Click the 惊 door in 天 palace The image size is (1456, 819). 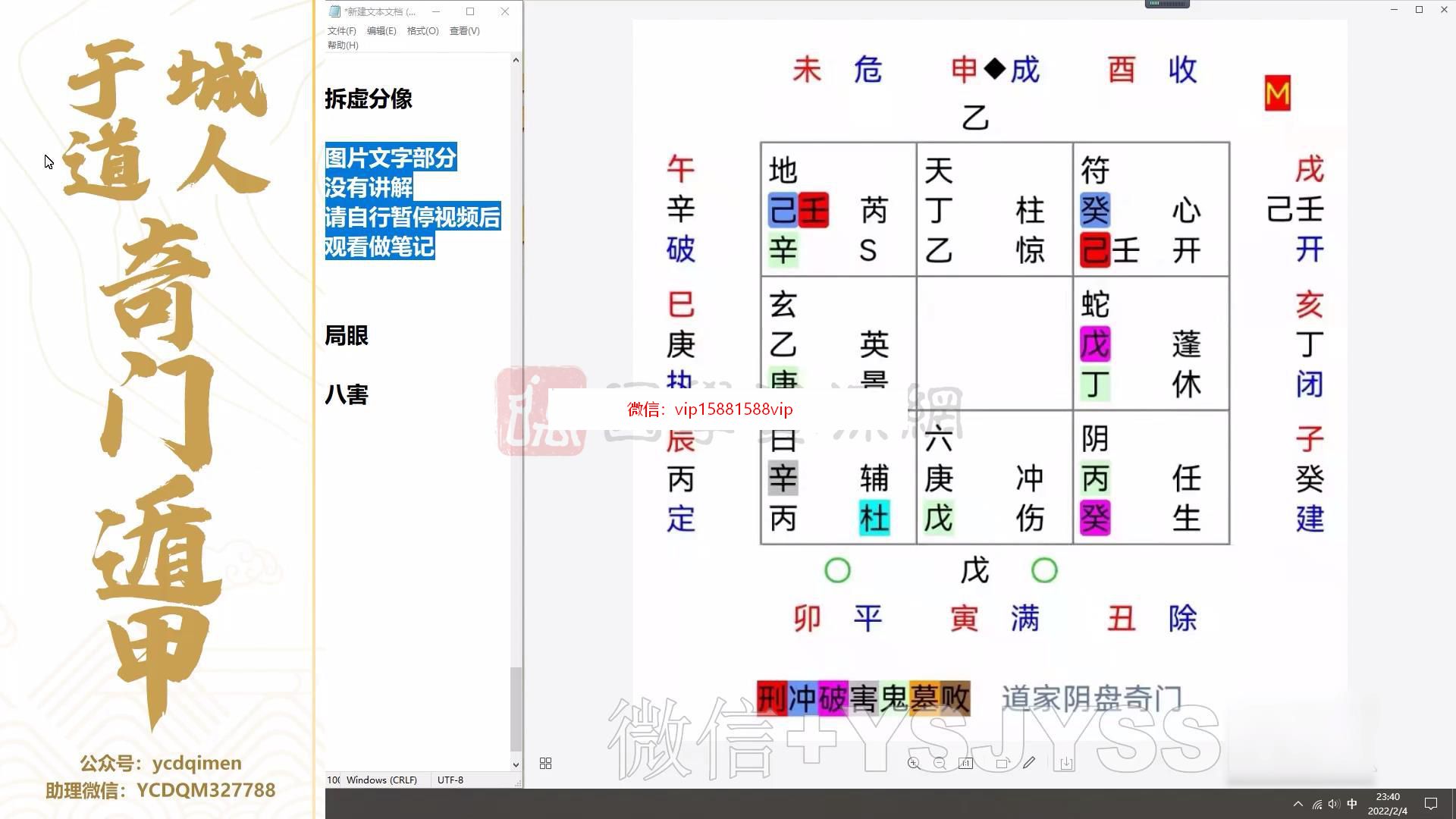click(1030, 250)
